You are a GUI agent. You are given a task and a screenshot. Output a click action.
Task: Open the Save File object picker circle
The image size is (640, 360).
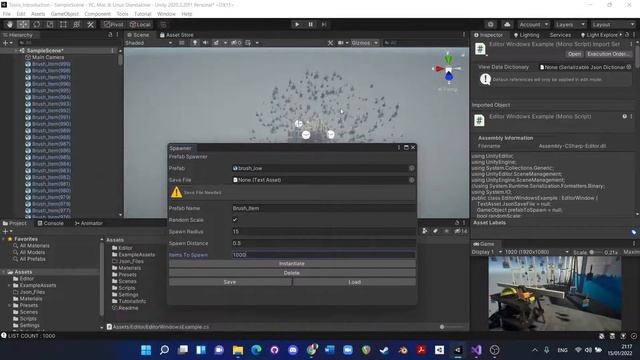pos(411,180)
